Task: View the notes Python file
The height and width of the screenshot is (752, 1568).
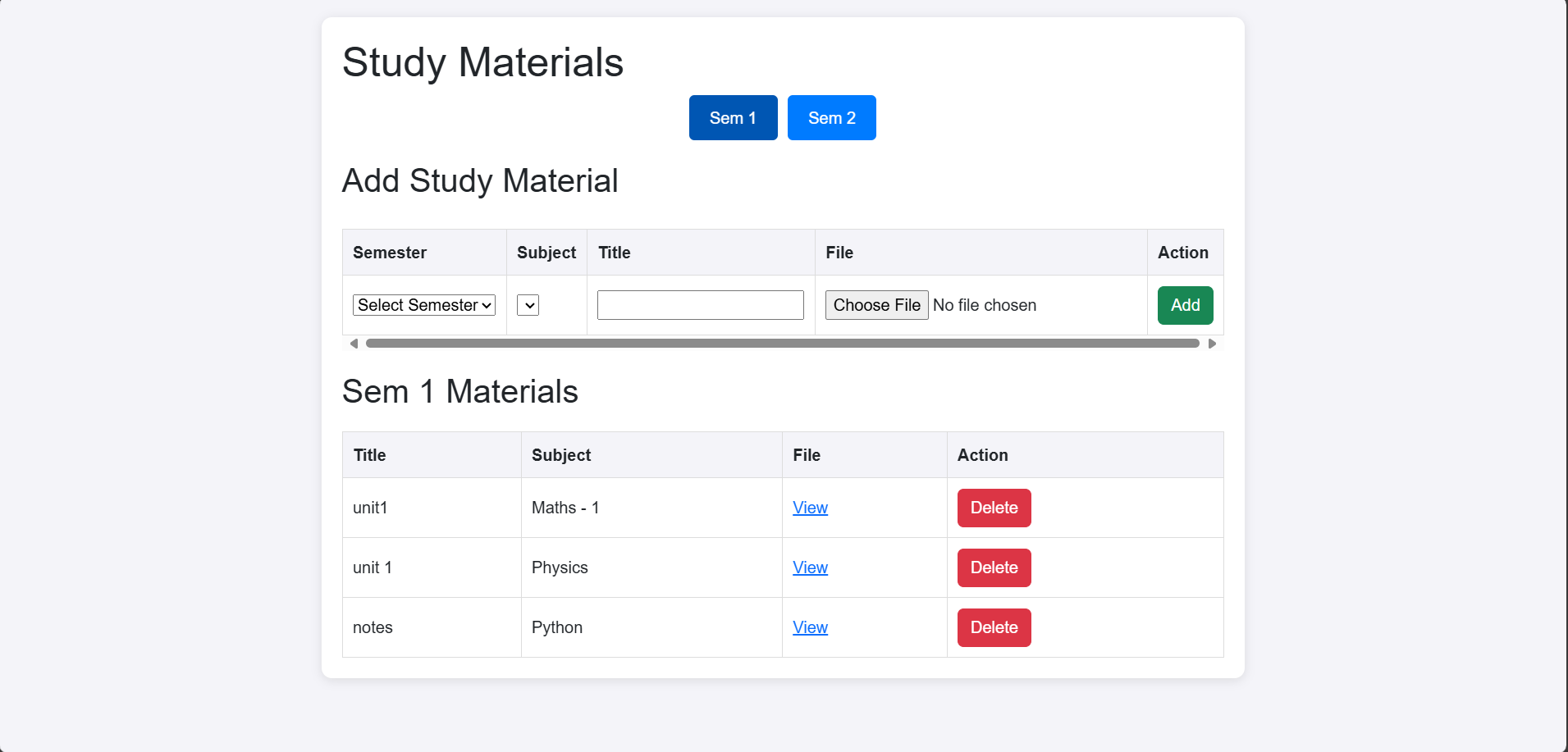Action: [x=810, y=627]
